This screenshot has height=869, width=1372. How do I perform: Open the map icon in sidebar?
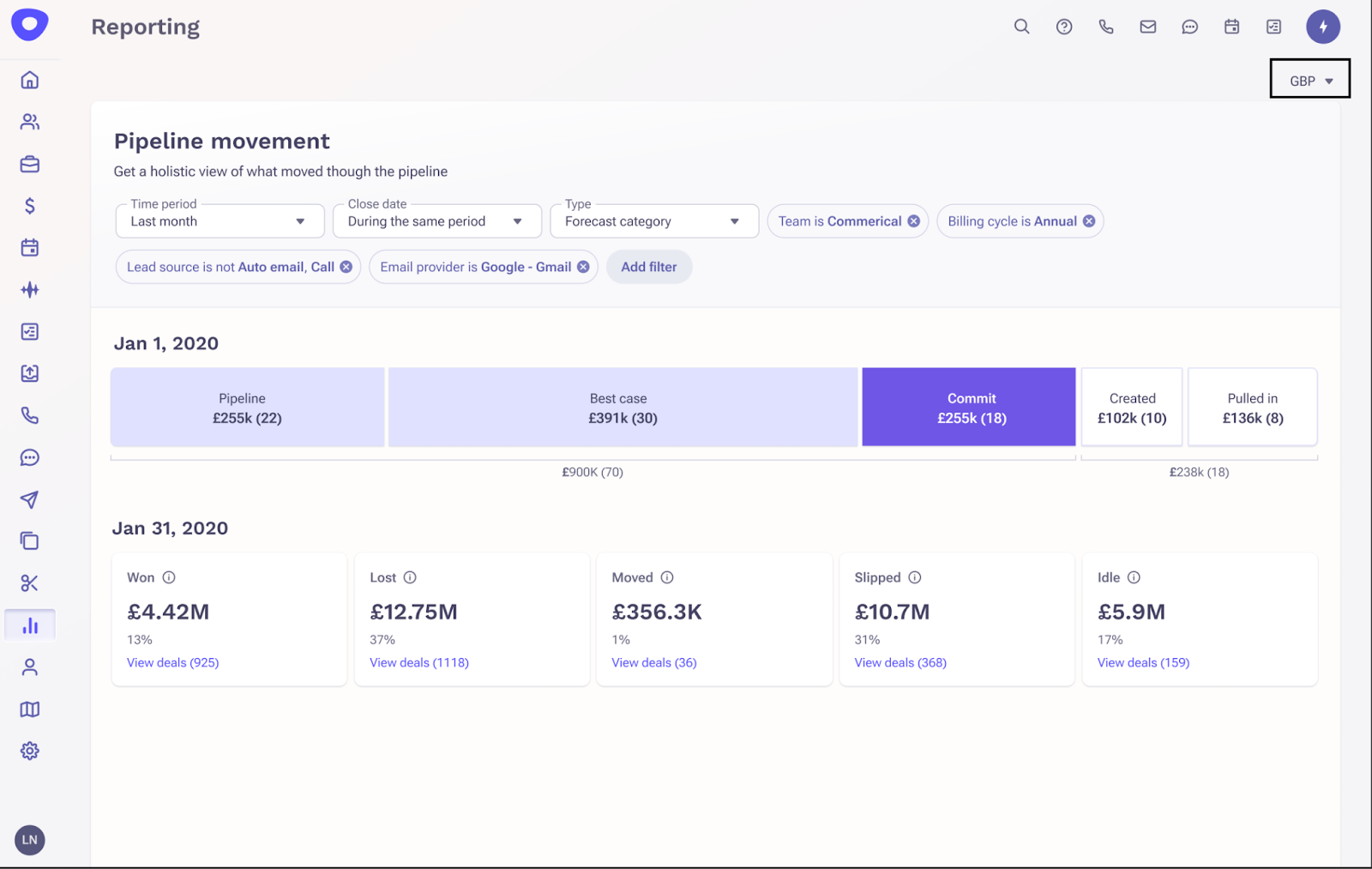30,709
